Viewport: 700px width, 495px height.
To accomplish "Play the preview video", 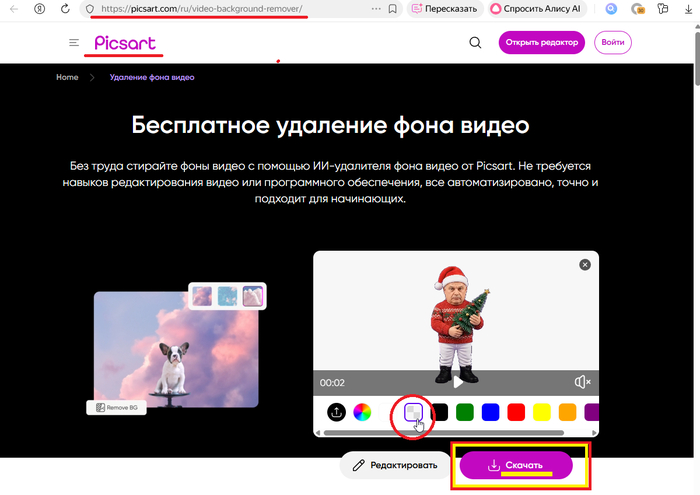I will tap(457, 381).
